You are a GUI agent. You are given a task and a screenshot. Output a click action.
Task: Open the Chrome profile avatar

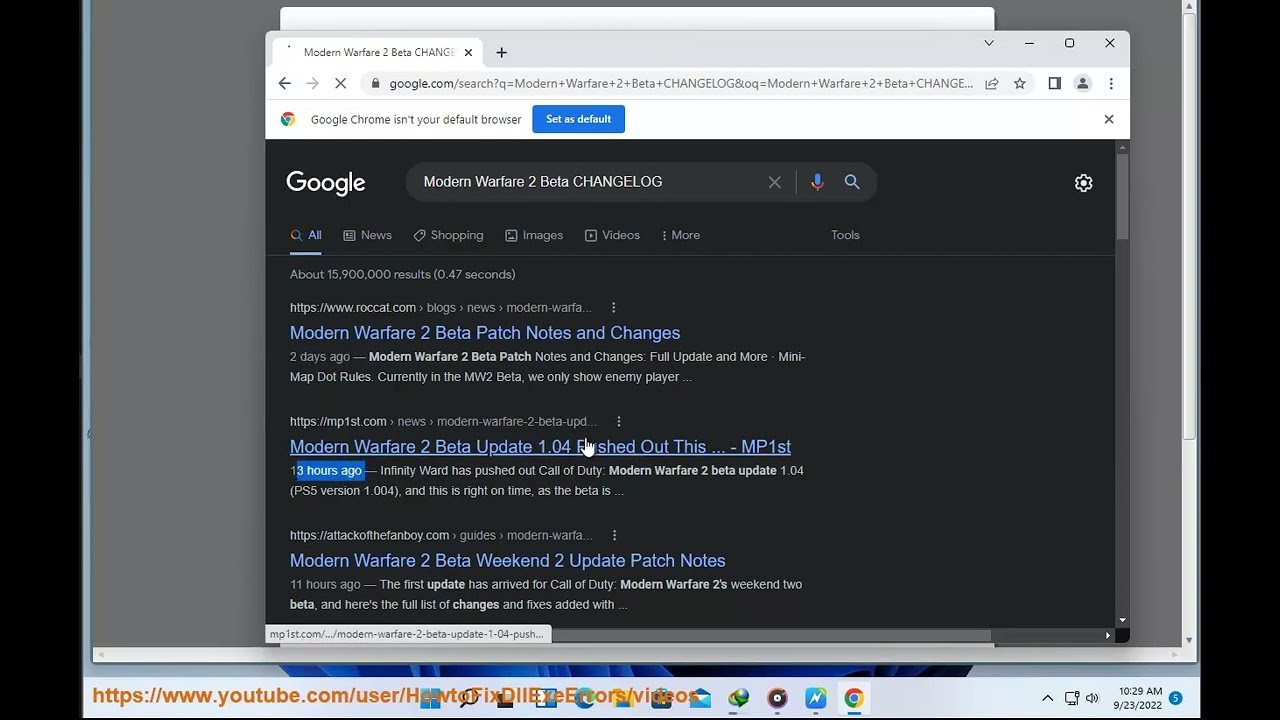(1082, 84)
